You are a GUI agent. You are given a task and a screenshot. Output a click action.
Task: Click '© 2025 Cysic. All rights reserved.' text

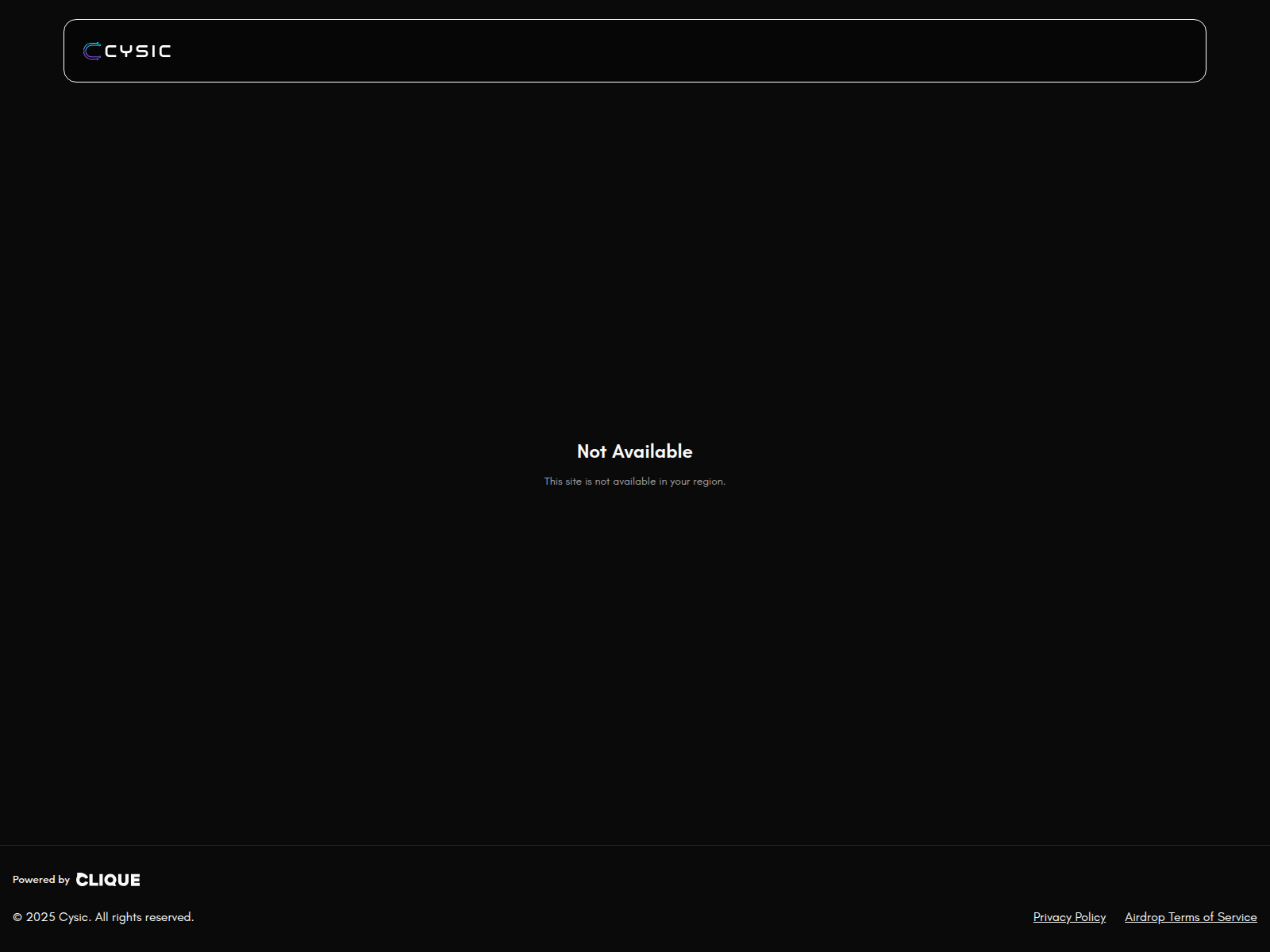pyautogui.click(x=103, y=917)
